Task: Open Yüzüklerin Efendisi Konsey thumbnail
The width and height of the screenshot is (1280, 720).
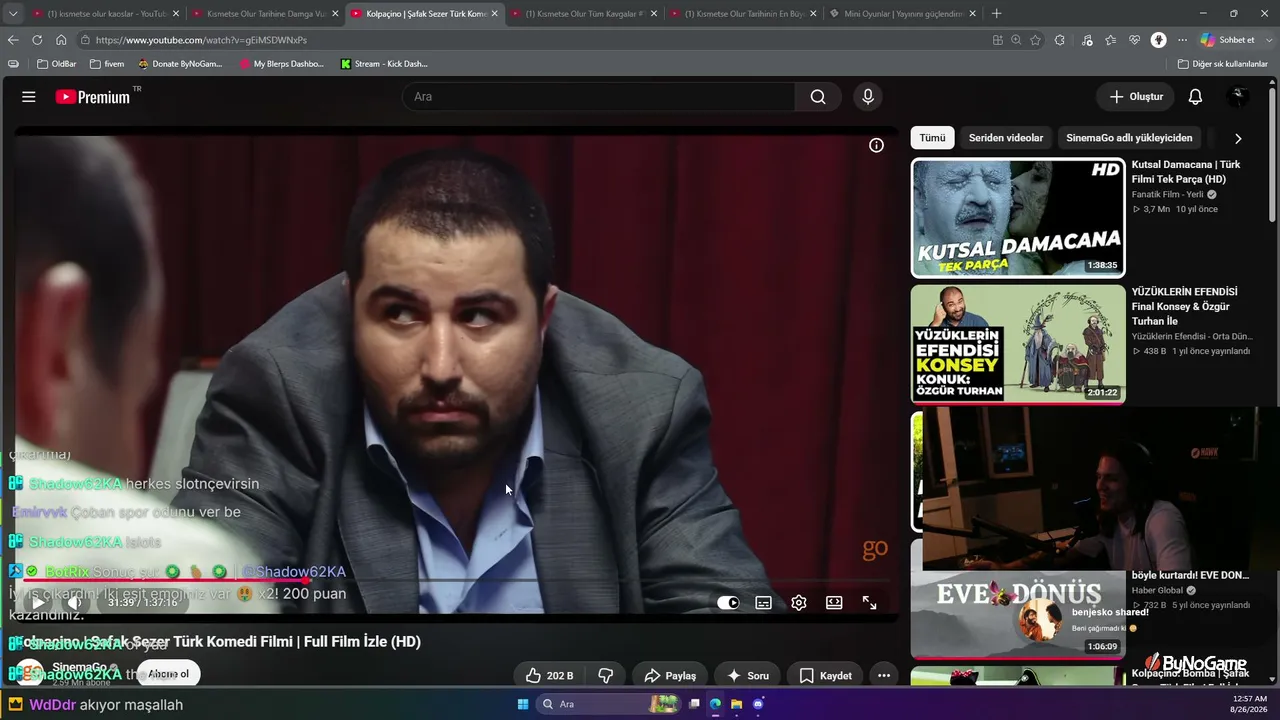Action: tap(1018, 344)
